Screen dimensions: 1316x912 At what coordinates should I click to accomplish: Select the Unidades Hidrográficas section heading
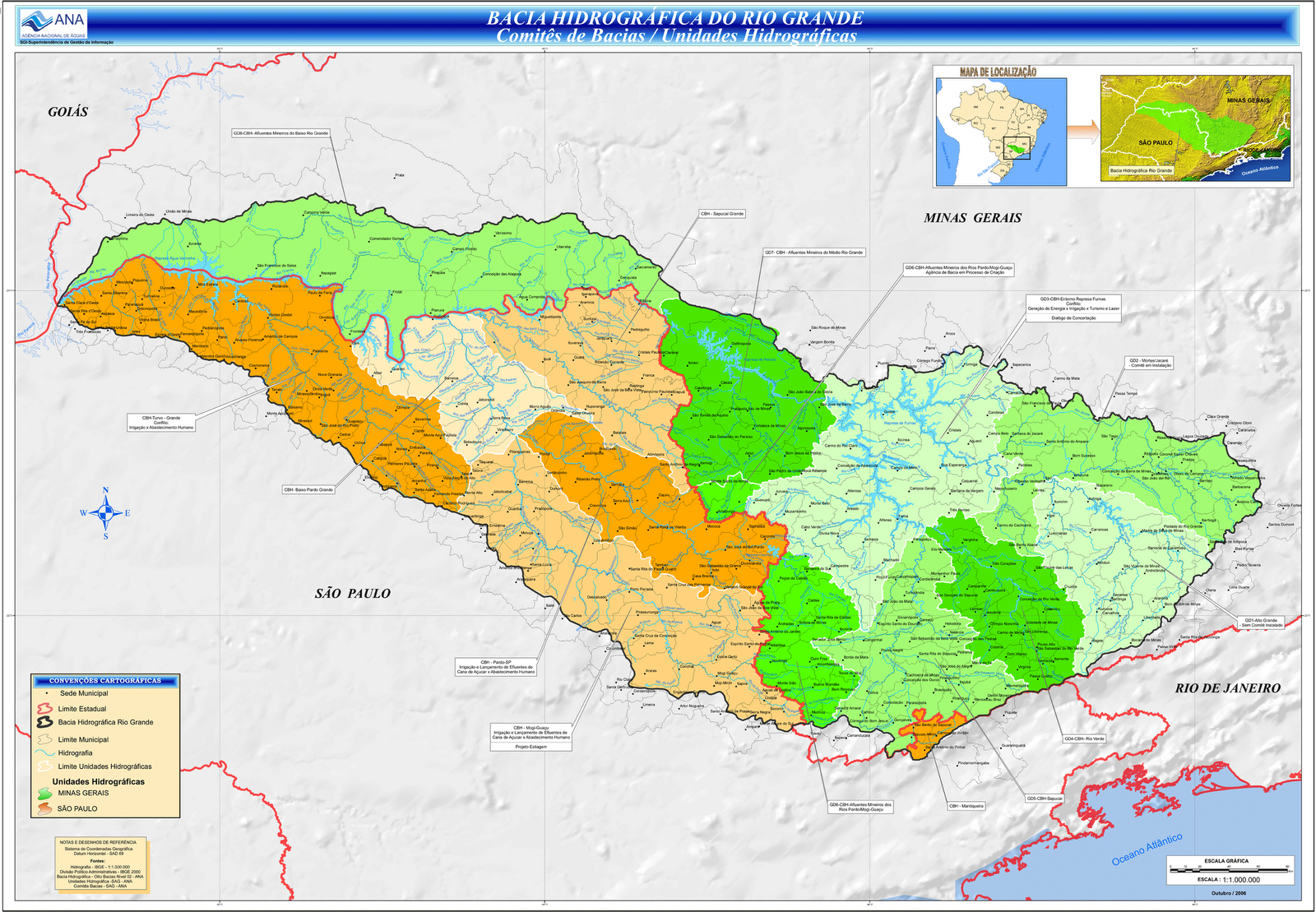pyautogui.click(x=99, y=781)
